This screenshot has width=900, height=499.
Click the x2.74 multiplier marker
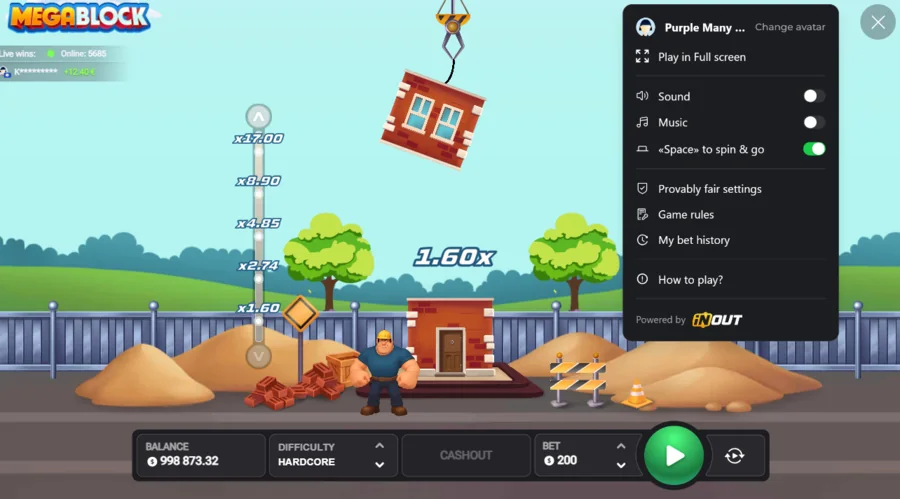click(258, 266)
